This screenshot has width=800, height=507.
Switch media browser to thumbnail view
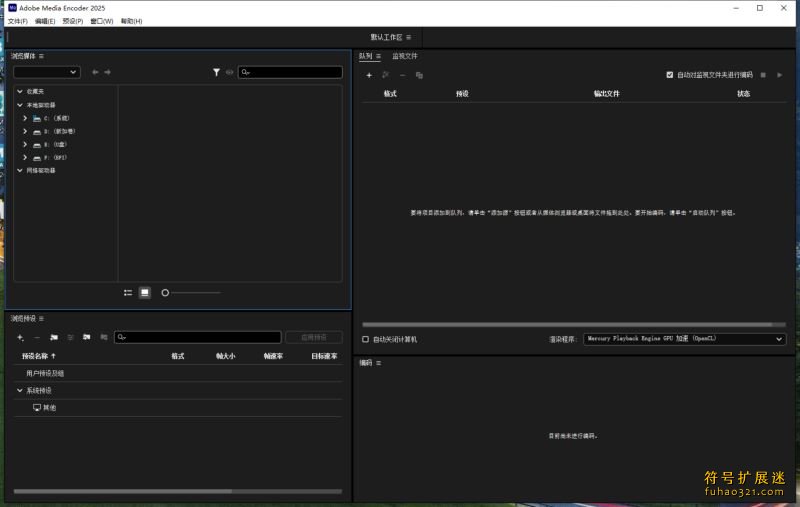(145, 293)
